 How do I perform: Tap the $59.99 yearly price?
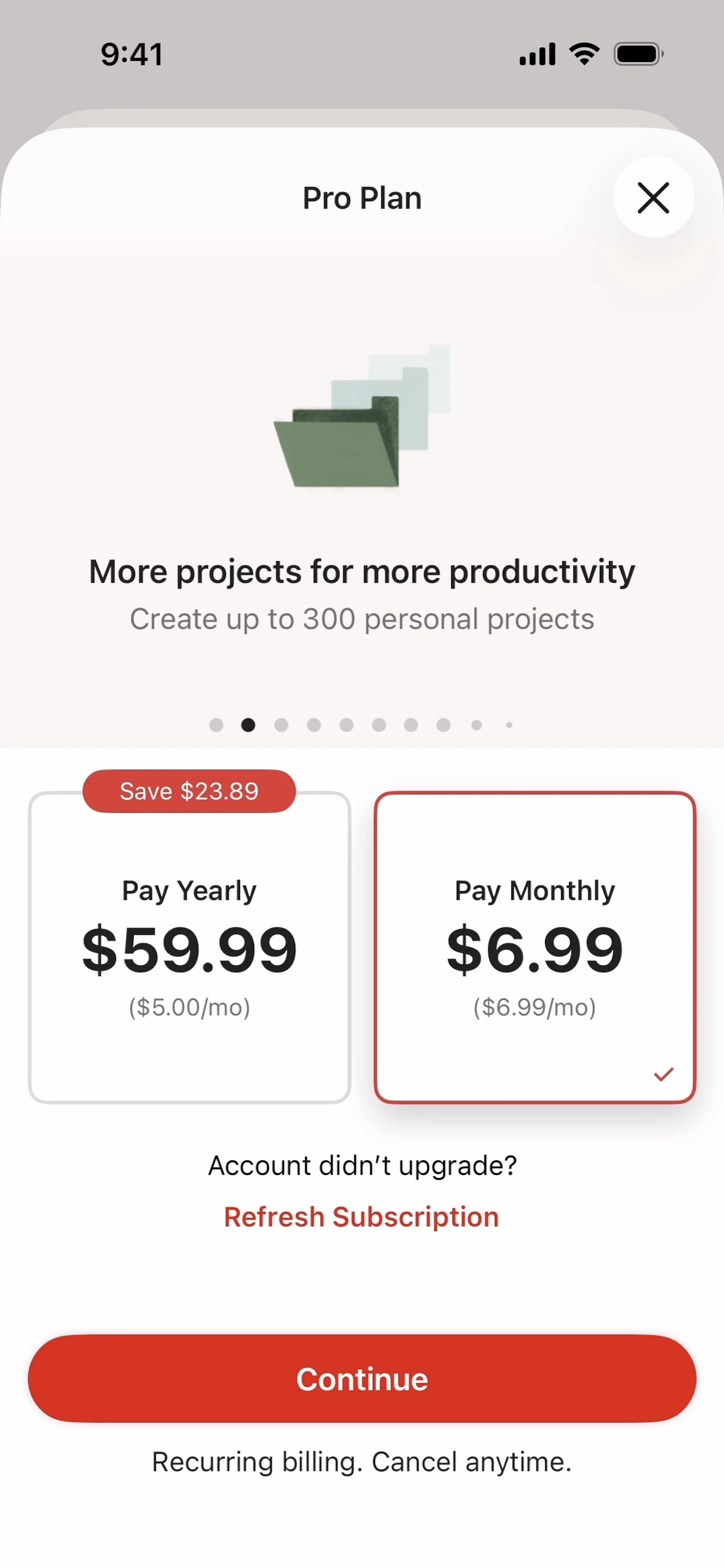tap(189, 949)
